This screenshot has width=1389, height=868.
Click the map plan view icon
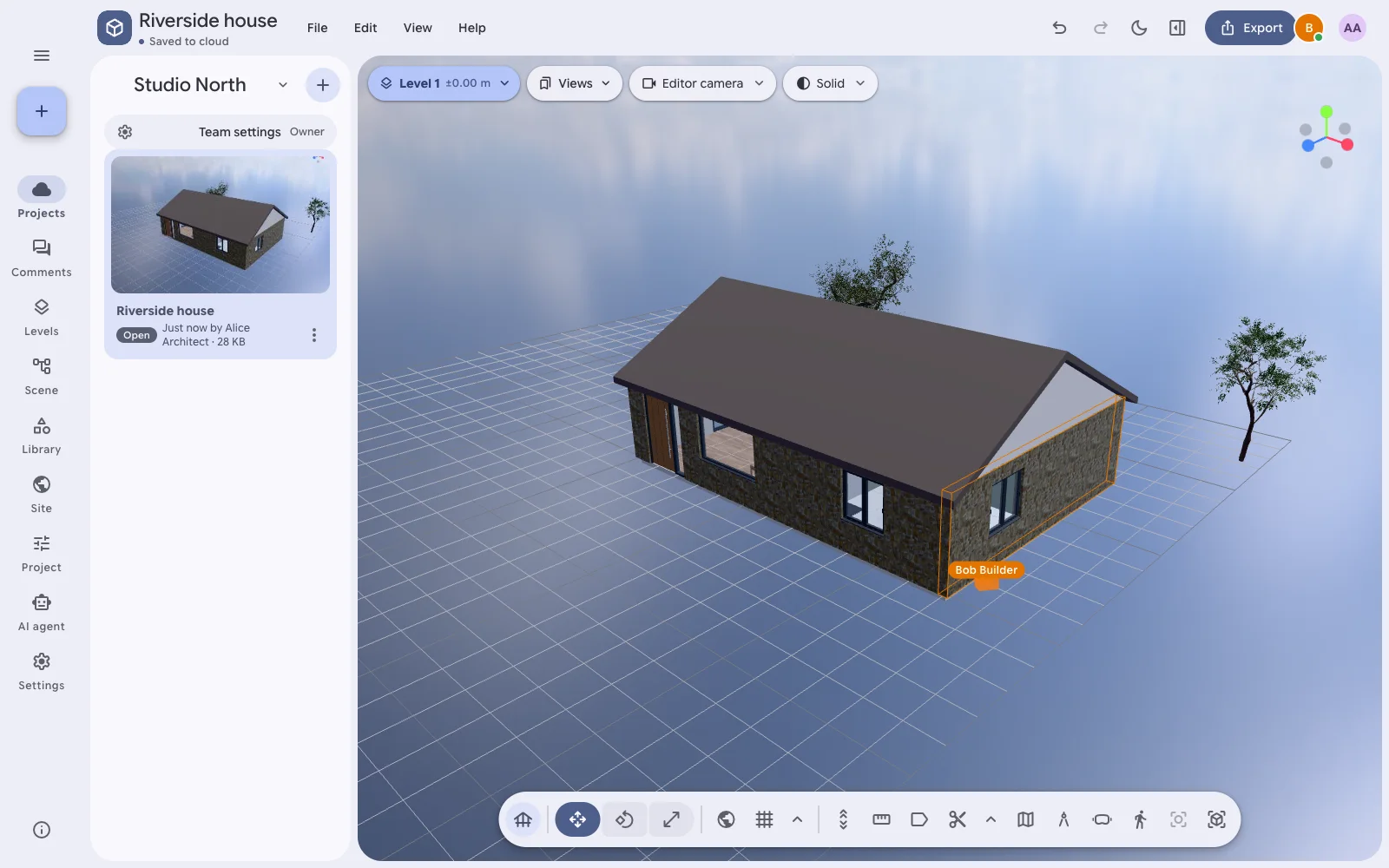tap(1025, 819)
